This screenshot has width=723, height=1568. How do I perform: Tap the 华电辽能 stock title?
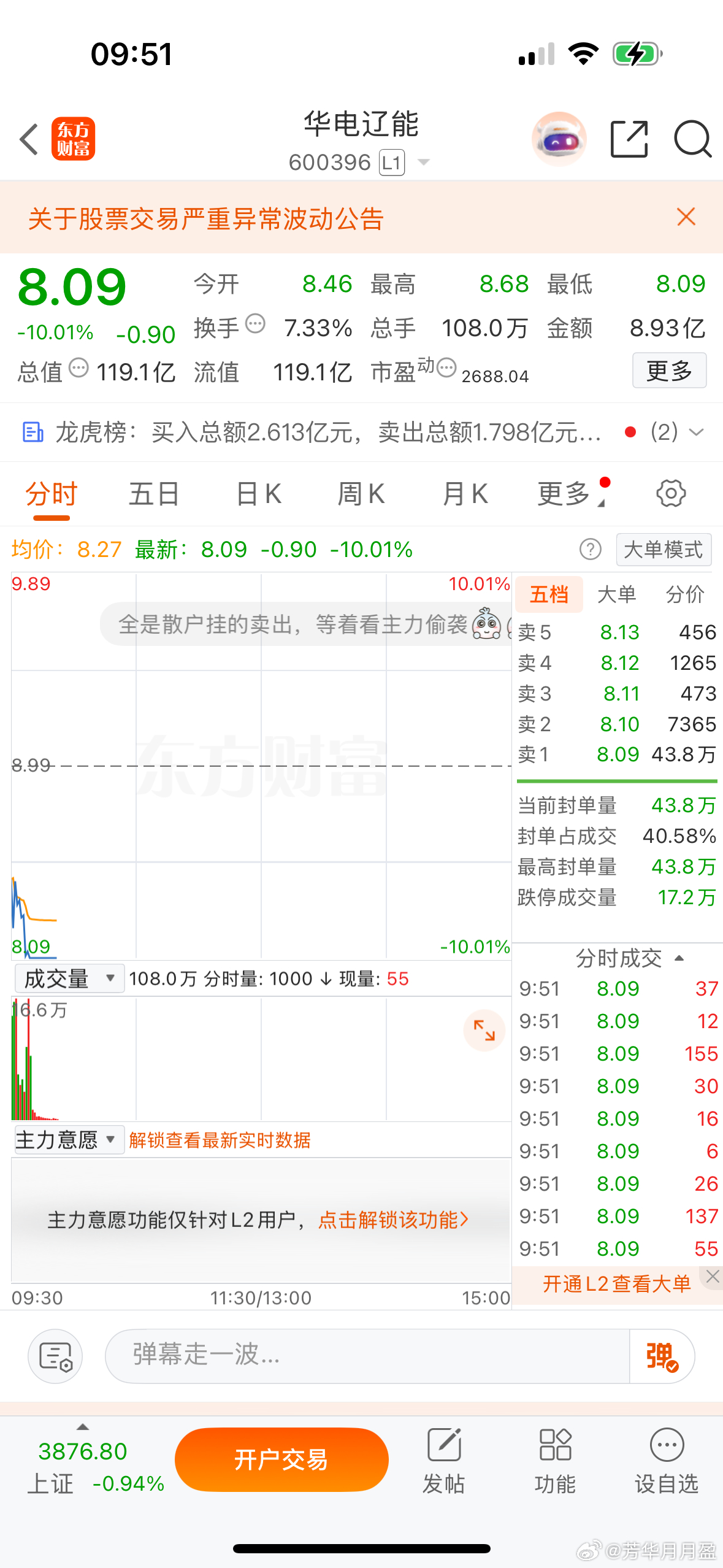361,125
